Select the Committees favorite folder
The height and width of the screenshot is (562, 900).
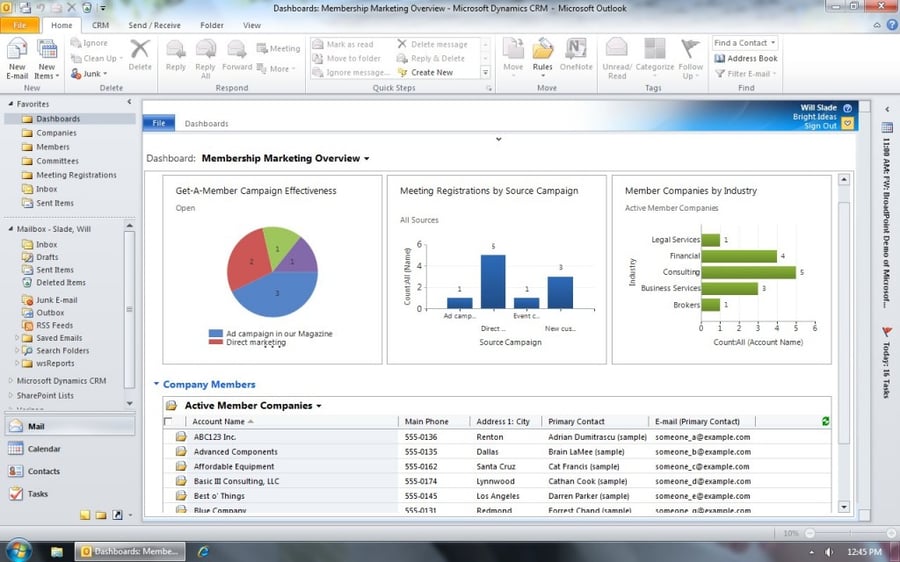[x=57, y=161]
